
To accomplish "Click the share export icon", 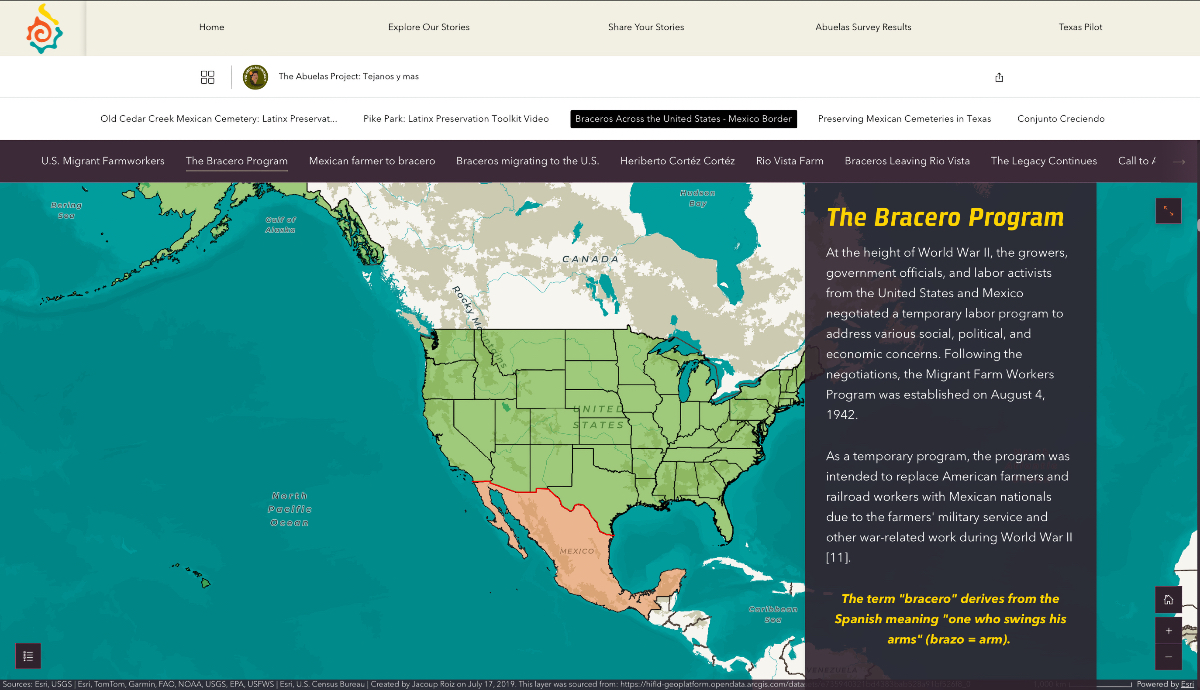I will coord(998,76).
